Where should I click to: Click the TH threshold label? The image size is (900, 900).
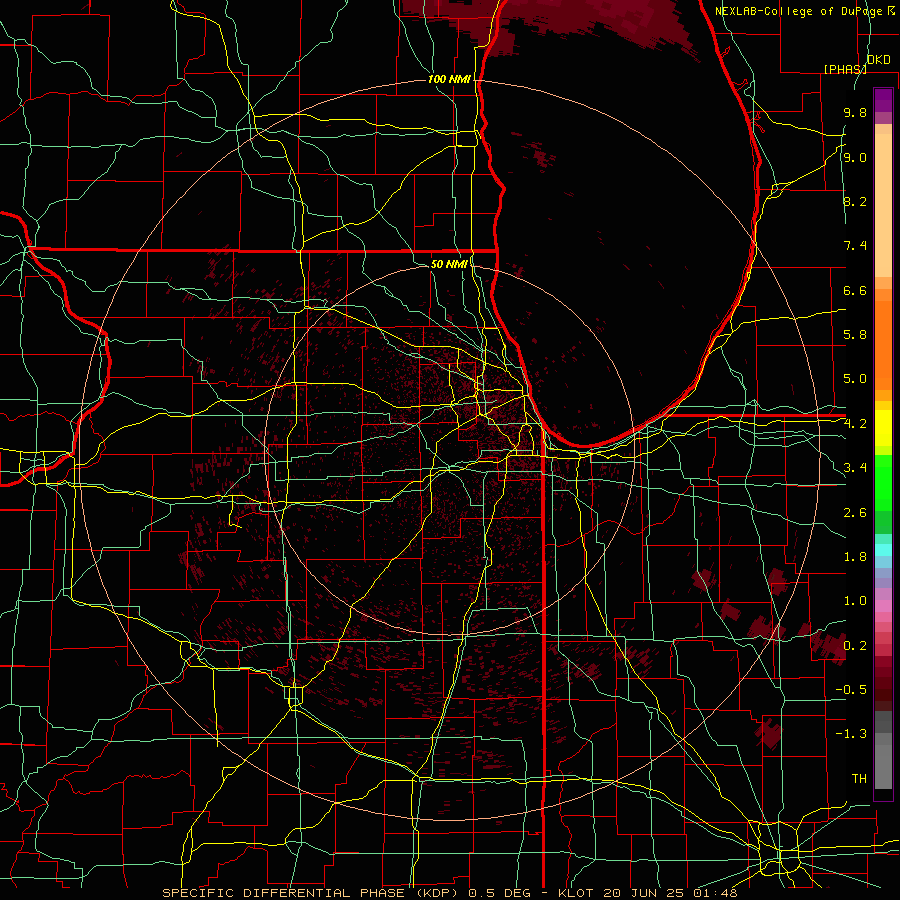point(859,779)
